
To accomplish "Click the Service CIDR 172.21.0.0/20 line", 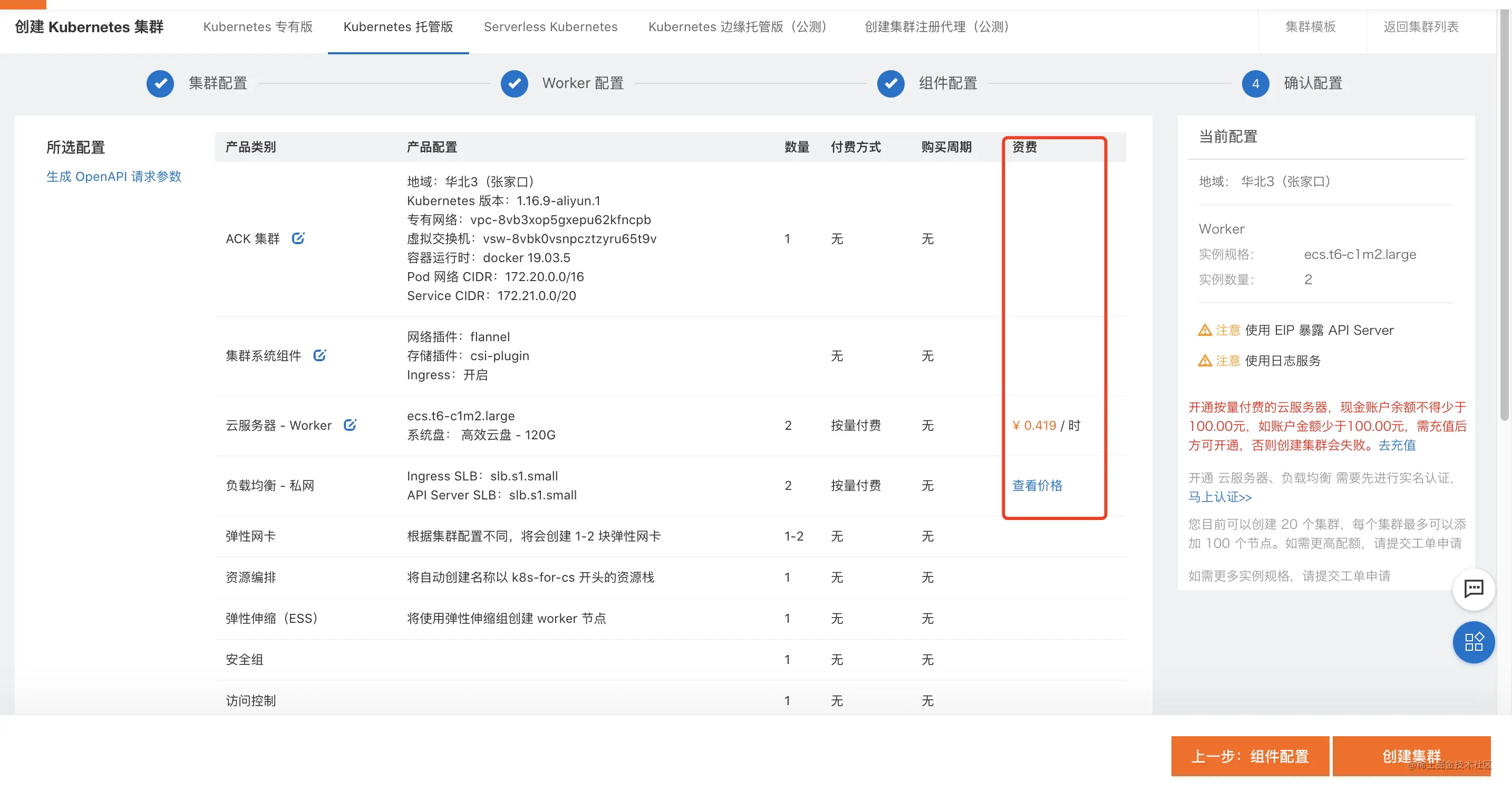I will point(491,296).
